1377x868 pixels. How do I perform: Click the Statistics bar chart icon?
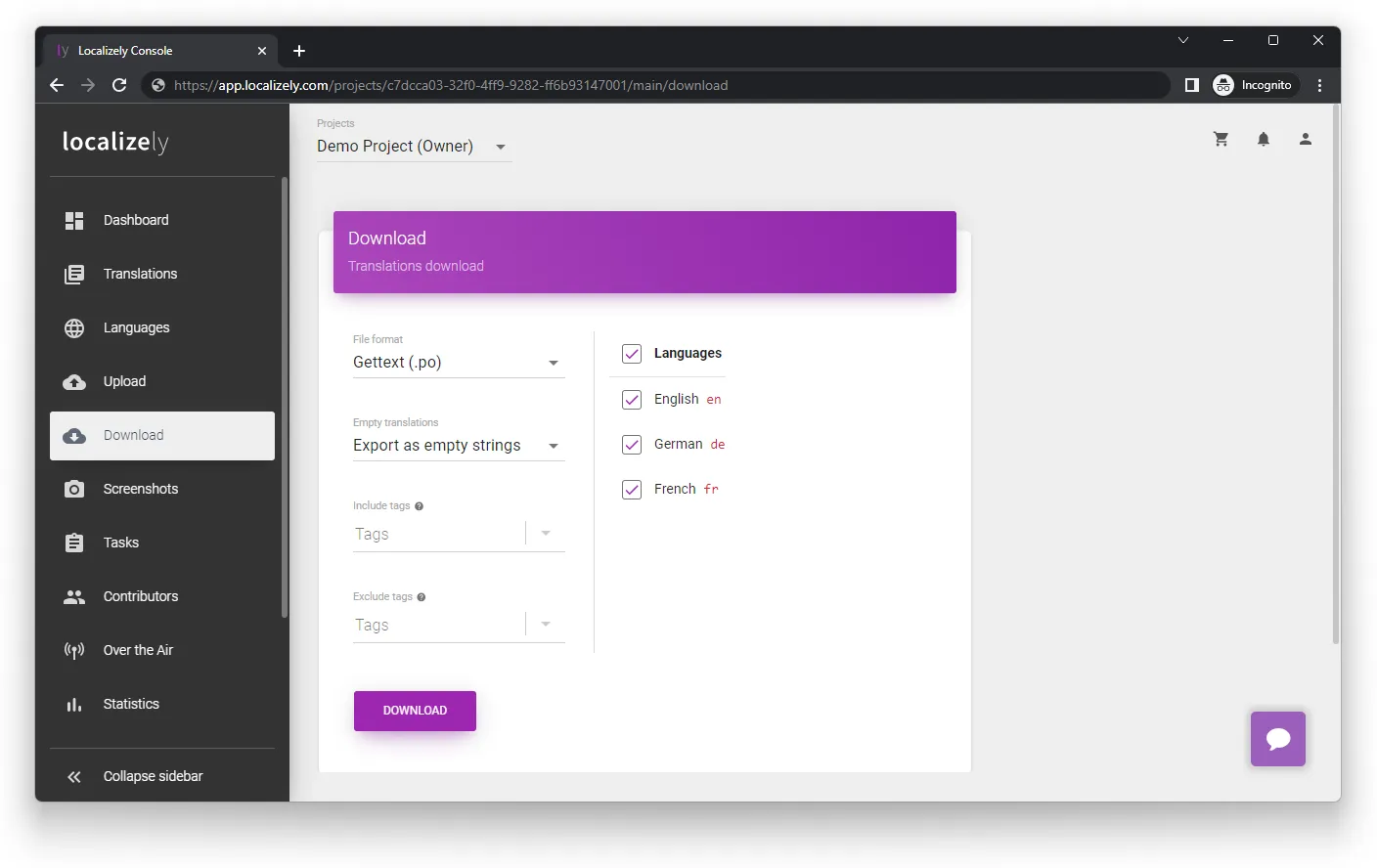click(x=74, y=705)
